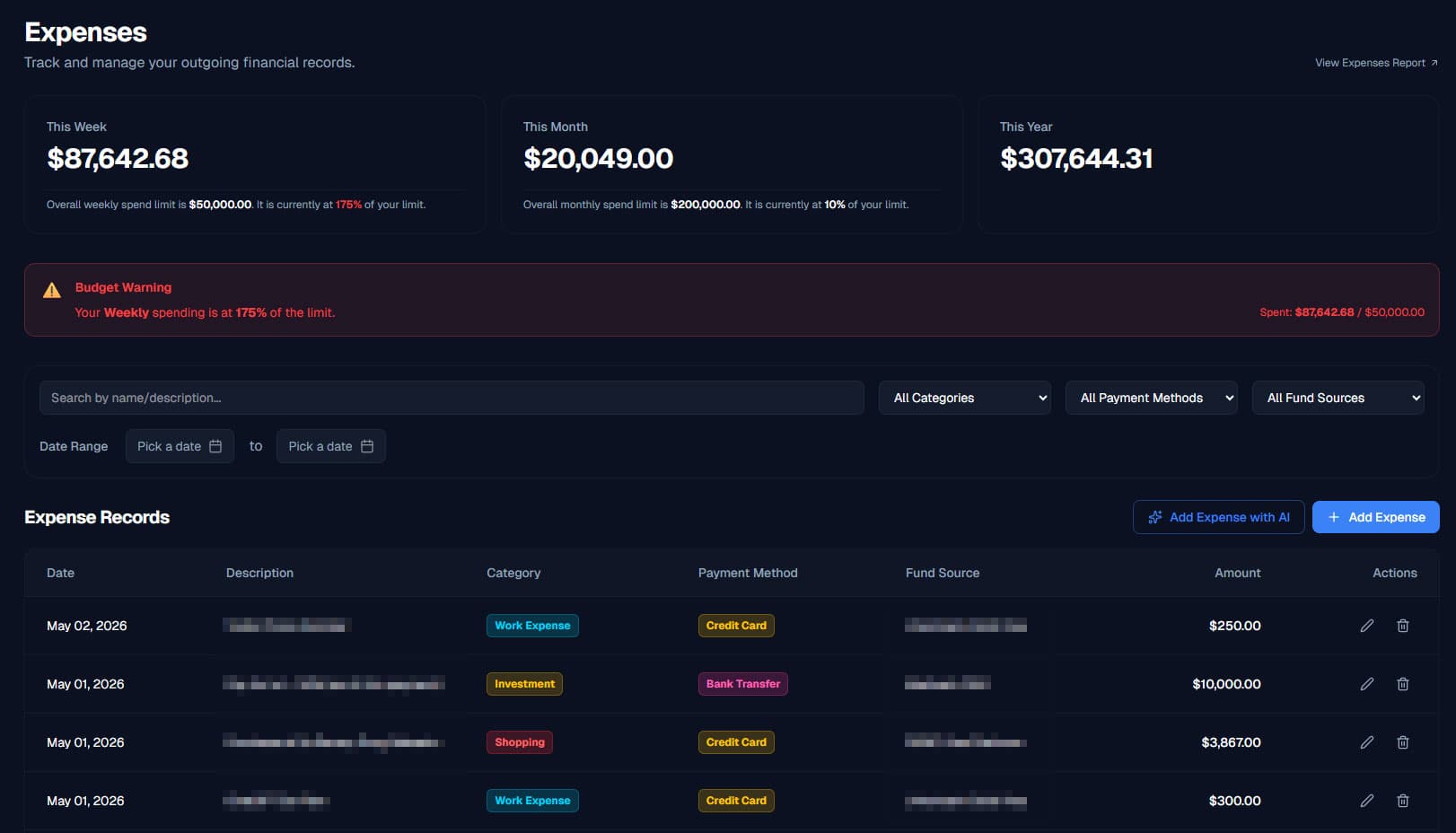
Task: Click the Investment category badge
Action: (x=524, y=684)
